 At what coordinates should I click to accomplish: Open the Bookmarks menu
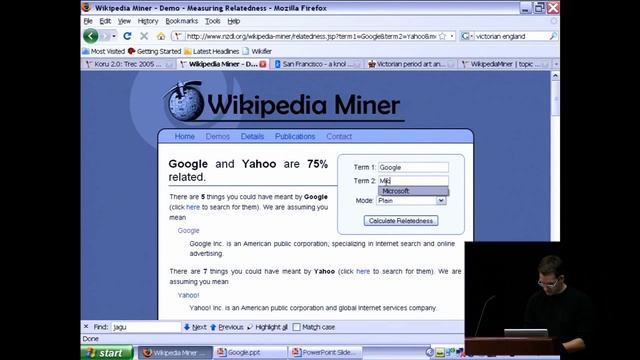coord(182,21)
